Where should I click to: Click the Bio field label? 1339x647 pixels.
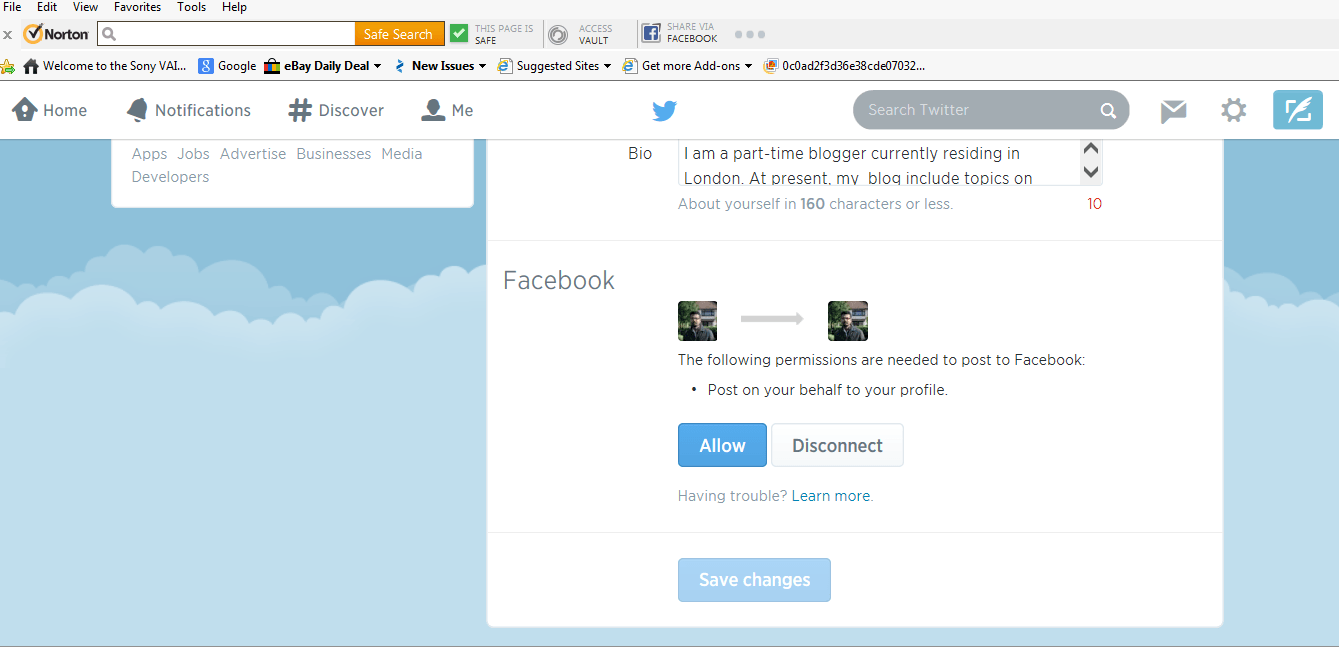[640, 154]
